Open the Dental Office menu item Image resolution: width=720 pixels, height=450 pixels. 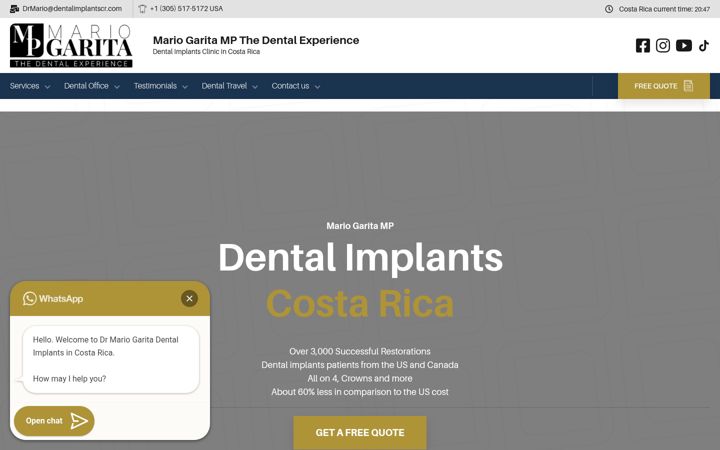[x=86, y=86]
